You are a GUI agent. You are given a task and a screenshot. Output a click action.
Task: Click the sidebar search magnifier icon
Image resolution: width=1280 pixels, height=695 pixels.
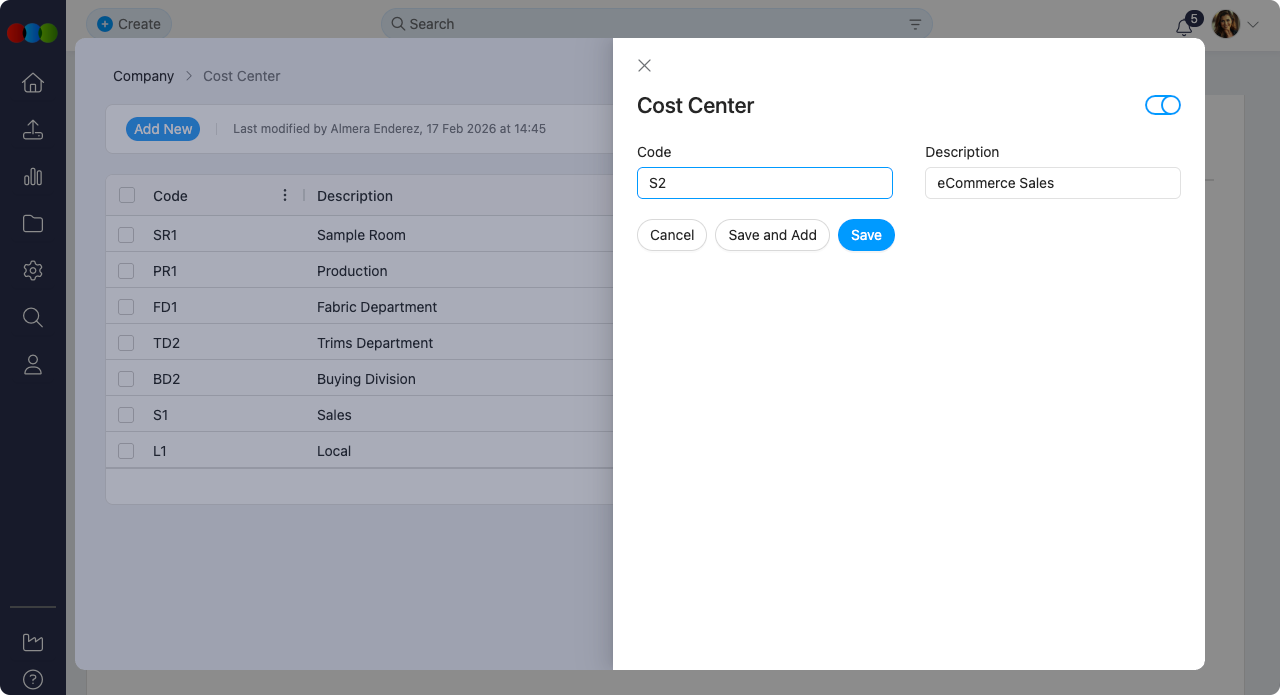pyautogui.click(x=33, y=317)
